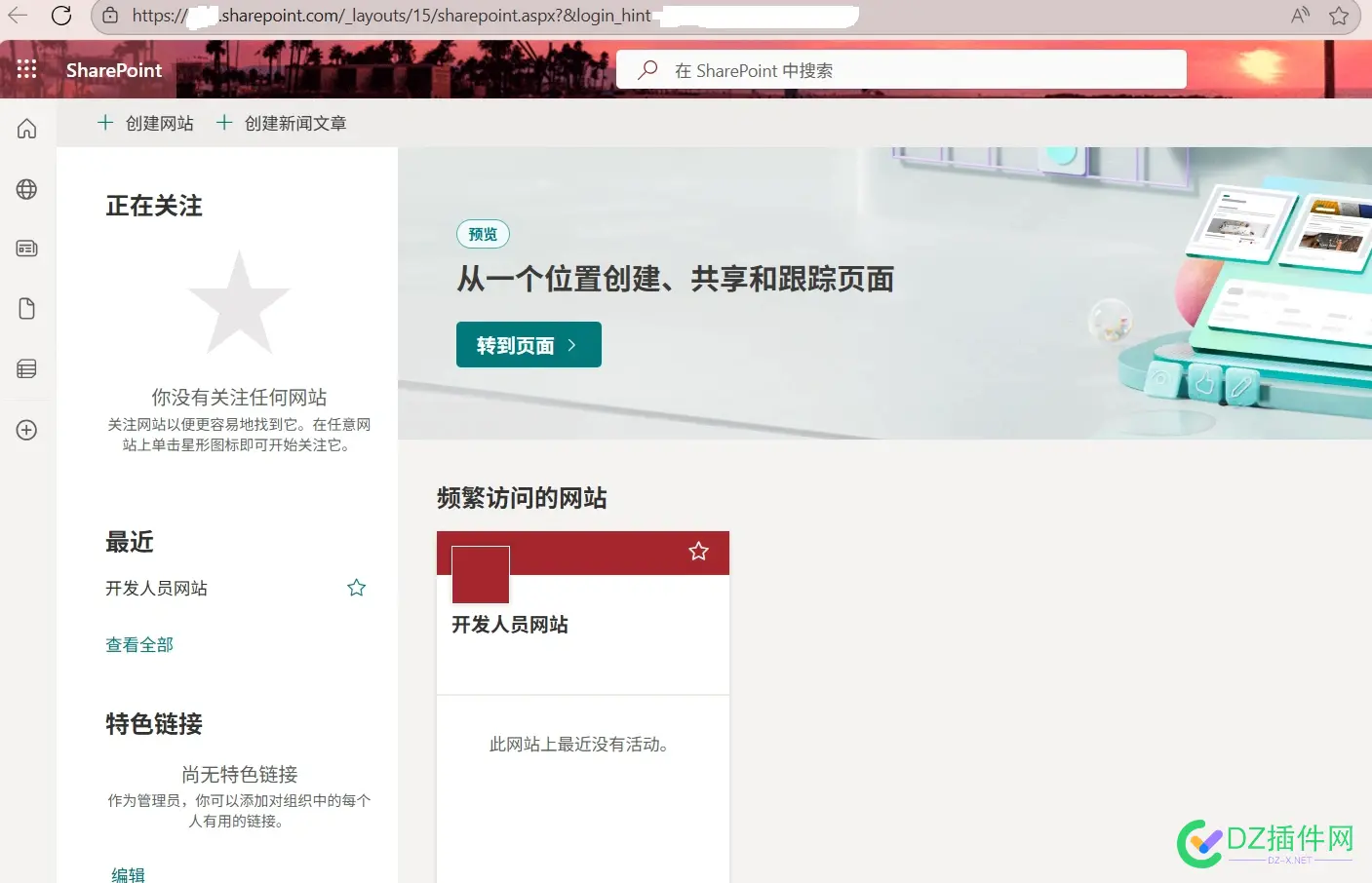
Task: Open 查看全部 under the 最近 section
Action: click(x=138, y=644)
